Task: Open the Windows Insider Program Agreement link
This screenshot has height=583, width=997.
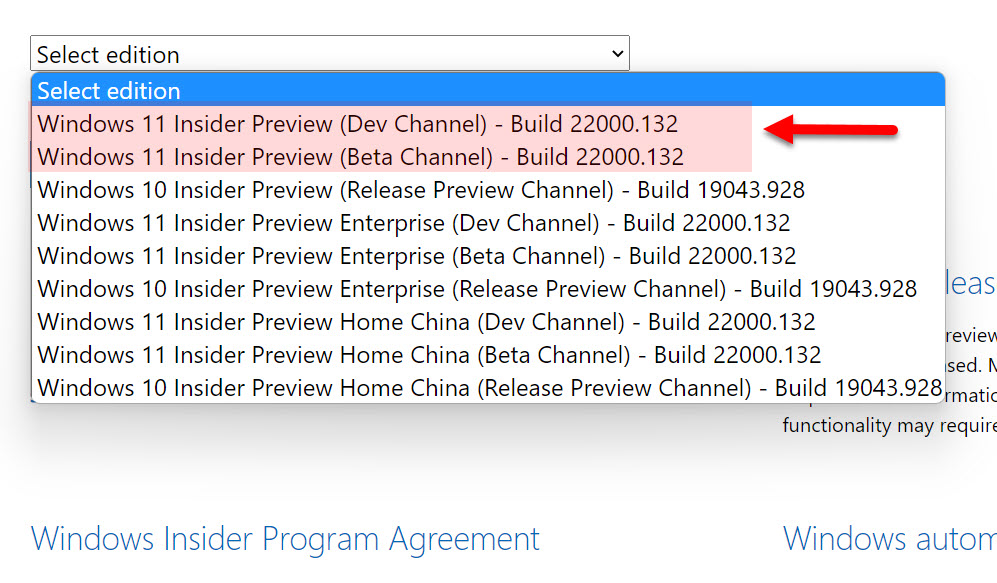Action: (285, 539)
